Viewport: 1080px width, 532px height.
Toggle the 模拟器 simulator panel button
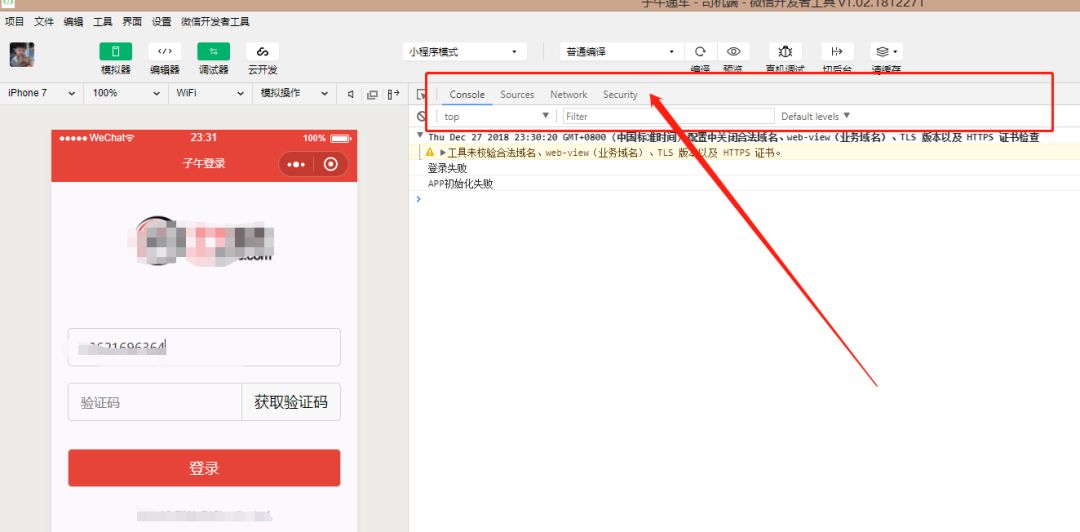click(x=116, y=52)
